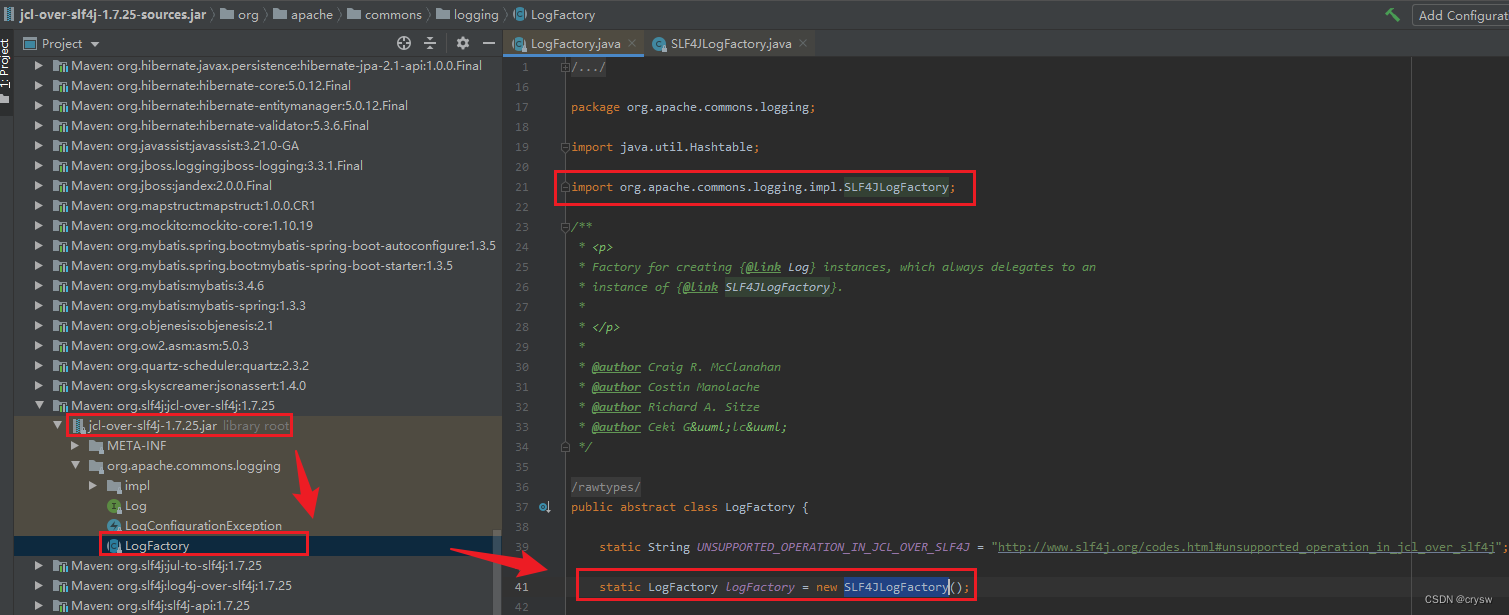Expand the META-INF folder arrow

pos(75,445)
